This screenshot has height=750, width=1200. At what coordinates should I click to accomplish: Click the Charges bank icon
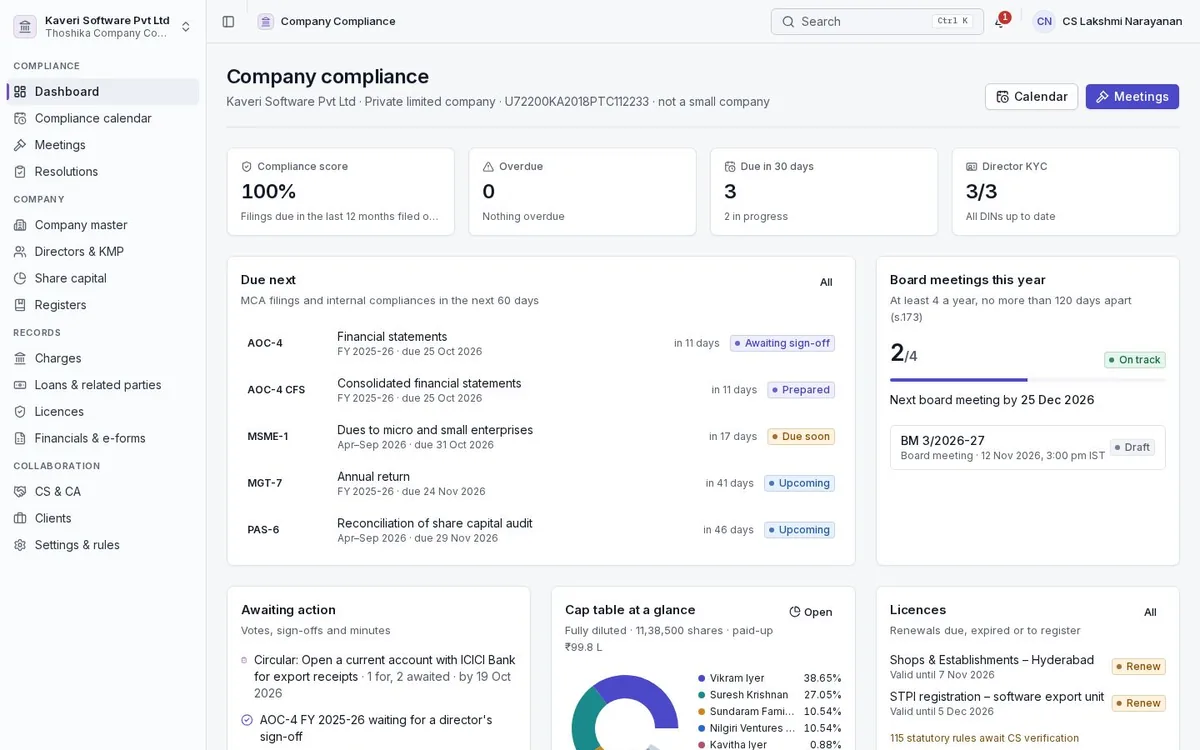click(20, 358)
